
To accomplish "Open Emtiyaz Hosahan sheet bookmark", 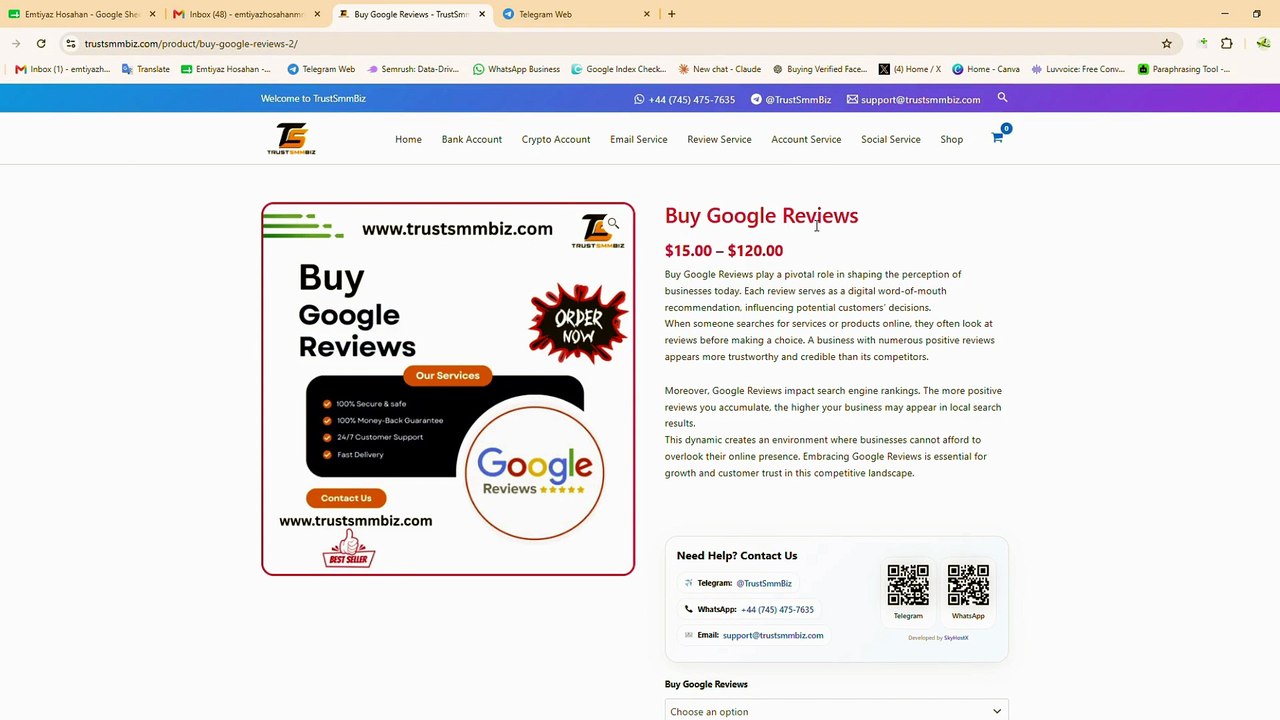I will [x=226, y=69].
